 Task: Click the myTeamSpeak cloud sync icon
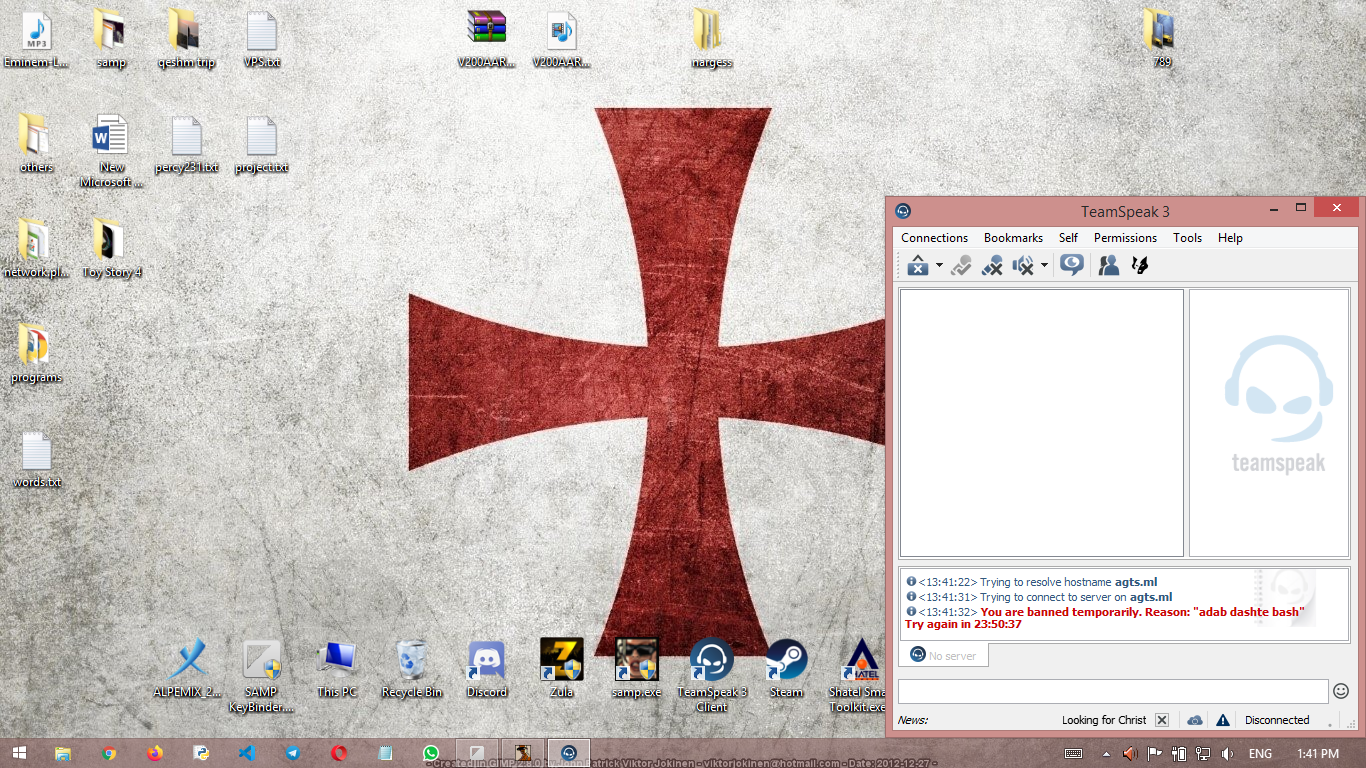(x=1194, y=720)
